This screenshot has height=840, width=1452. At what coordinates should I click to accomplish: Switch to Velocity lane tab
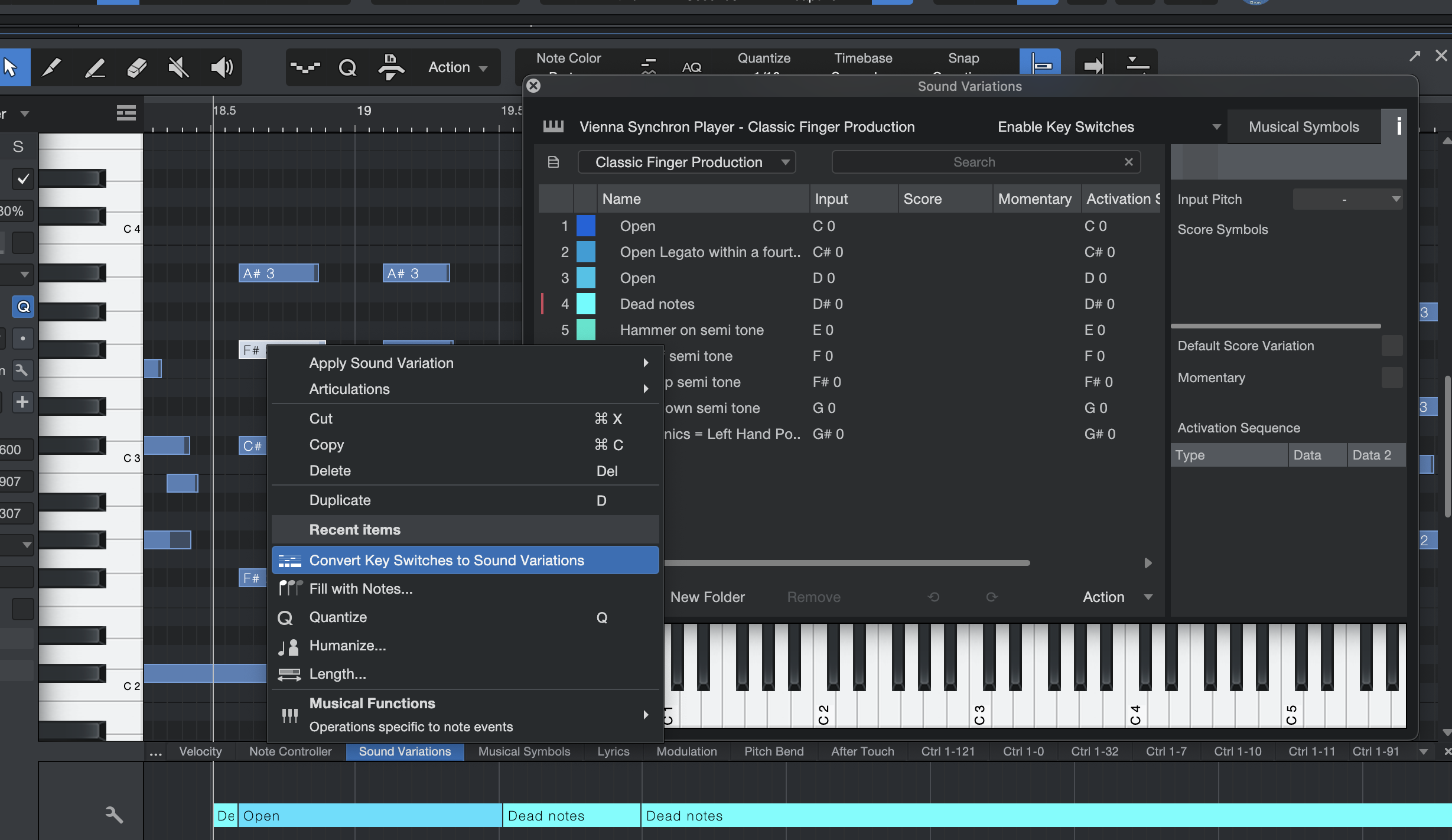coord(200,751)
